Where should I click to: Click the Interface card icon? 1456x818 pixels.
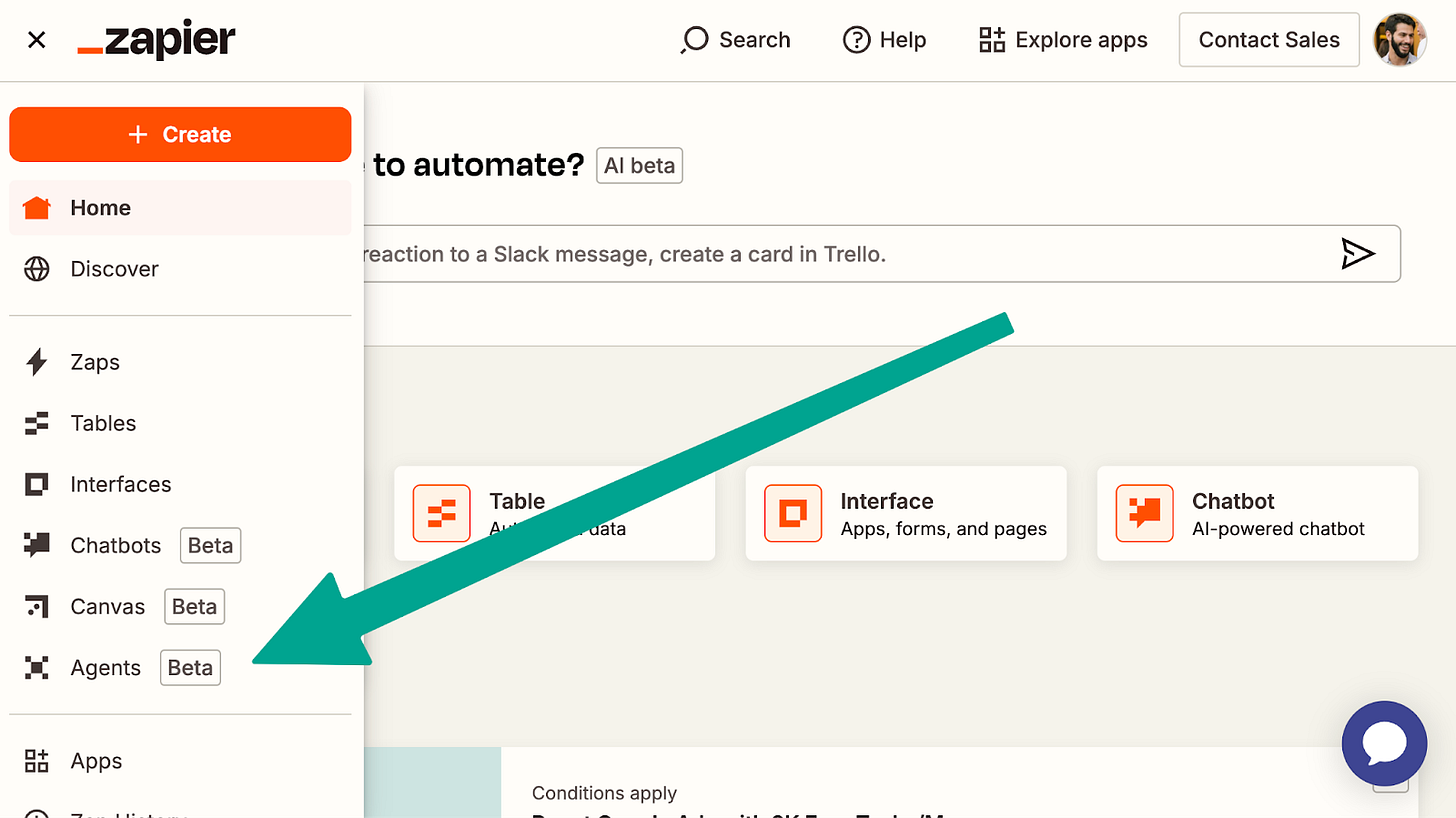tap(793, 513)
